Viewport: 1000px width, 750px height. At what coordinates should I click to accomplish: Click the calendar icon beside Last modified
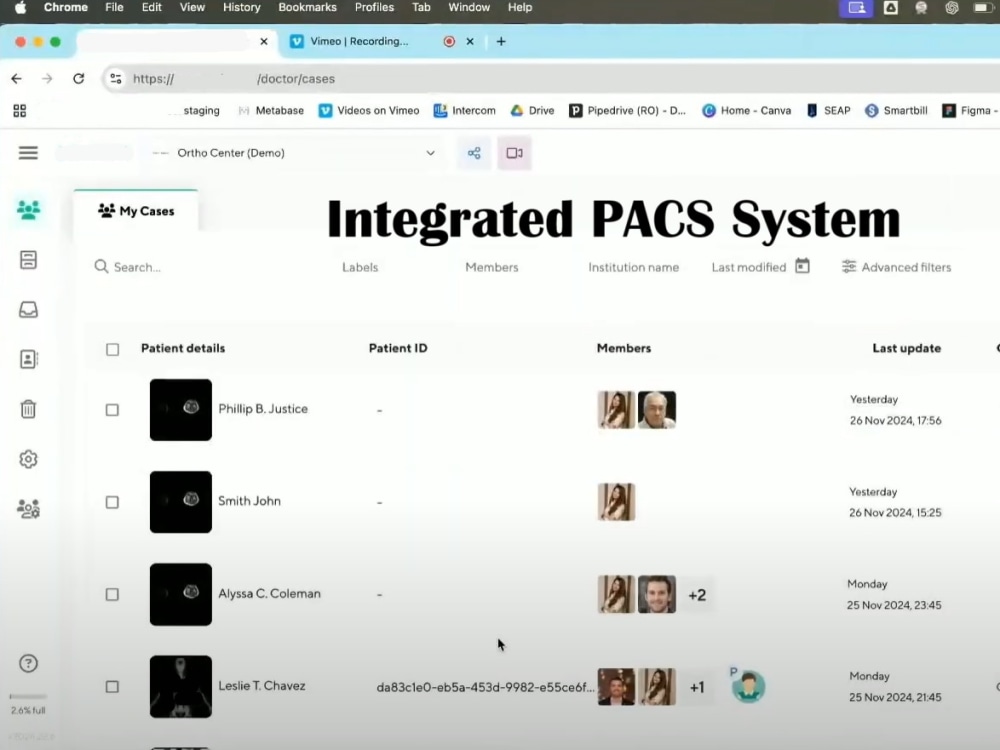pos(802,266)
